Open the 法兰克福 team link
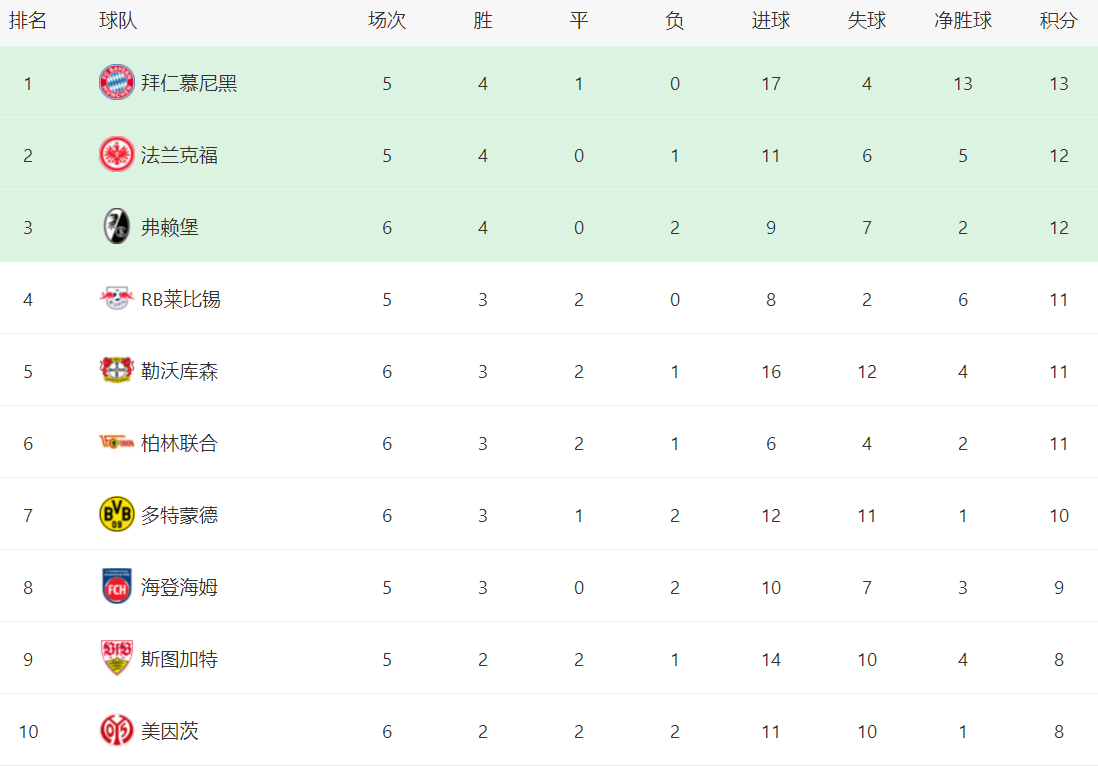This screenshot has height=766, width=1098. pyautogui.click(x=179, y=155)
